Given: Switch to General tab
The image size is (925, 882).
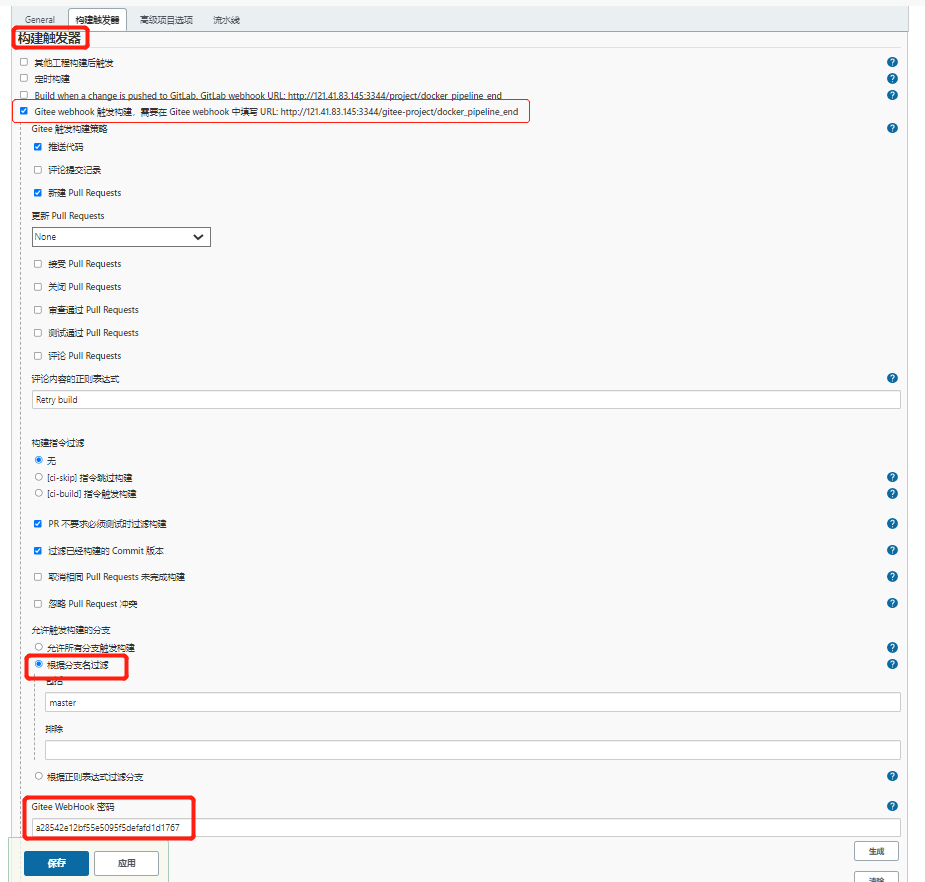Looking at the screenshot, I should (x=40, y=19).
